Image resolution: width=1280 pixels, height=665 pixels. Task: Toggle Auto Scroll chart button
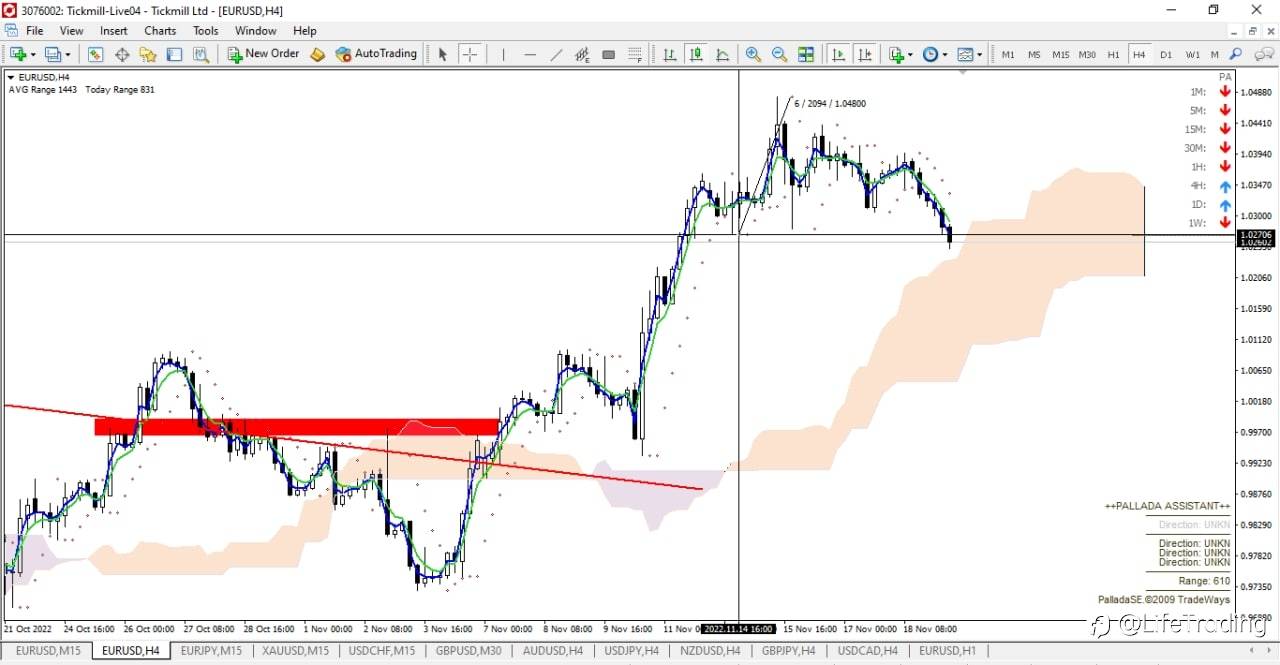(x=838, y=54)
